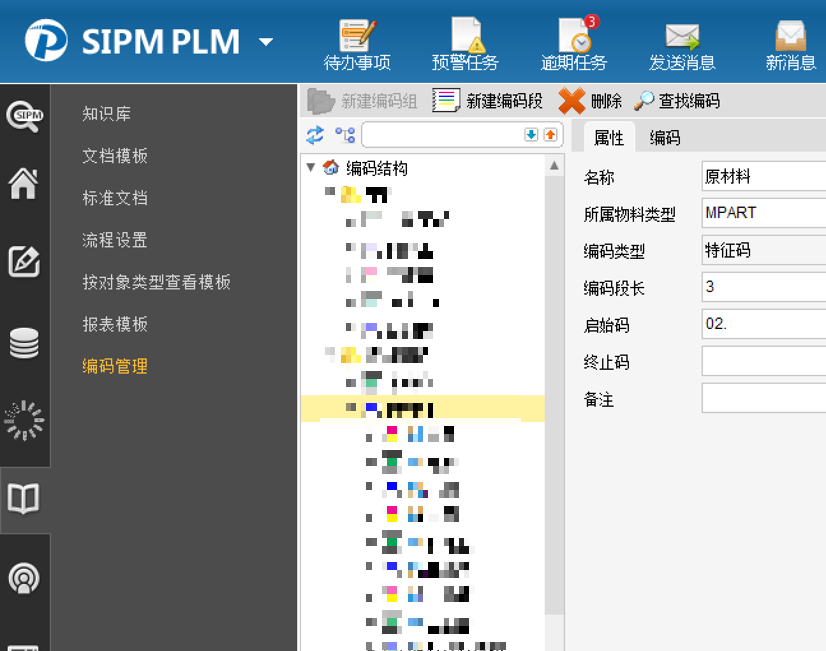826x651 pixels.
Task: Click 查找编码 search code button
Action: tap(677, 101)
